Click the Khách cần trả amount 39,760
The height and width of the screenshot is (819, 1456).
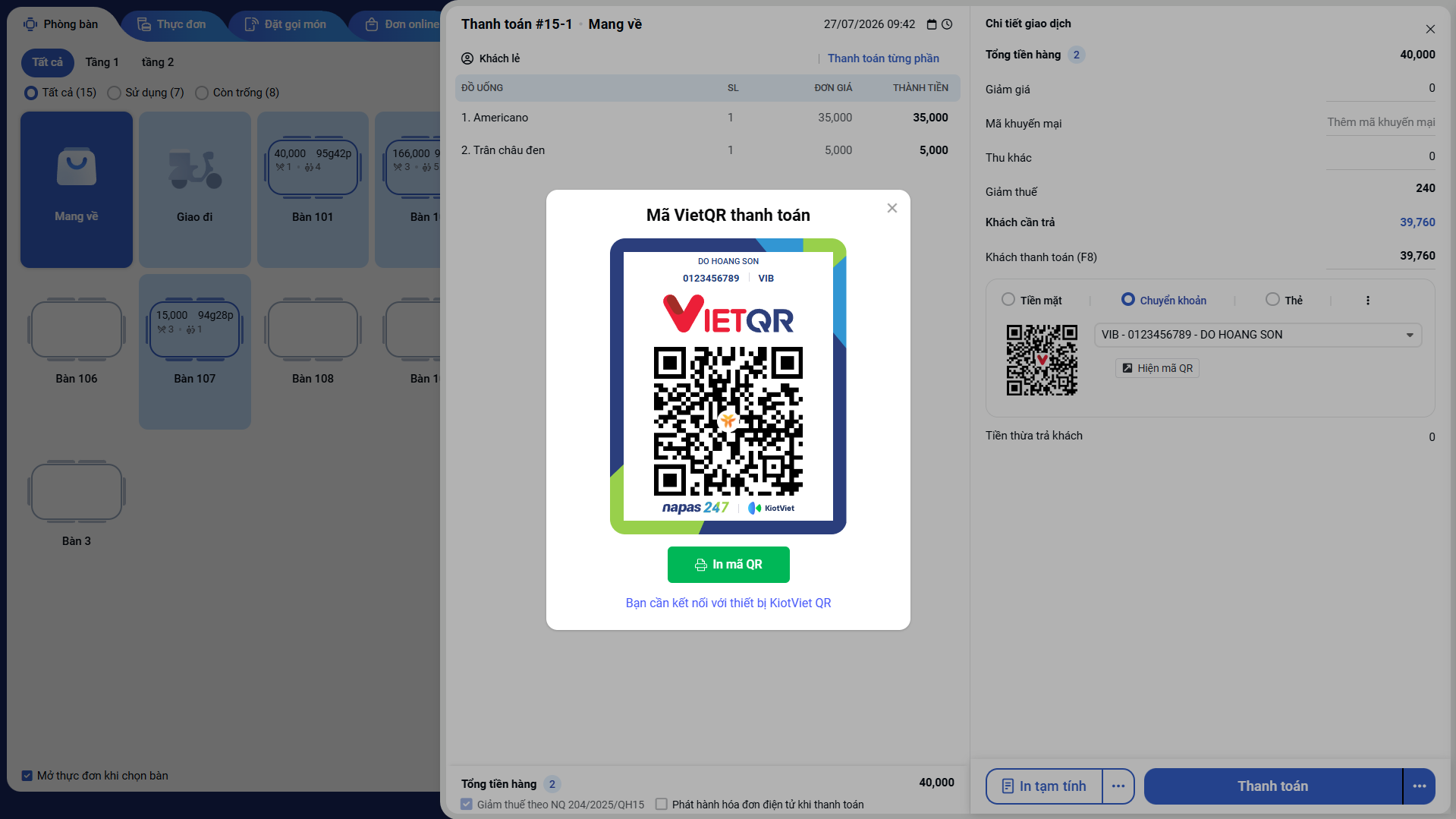[1417, 222]
